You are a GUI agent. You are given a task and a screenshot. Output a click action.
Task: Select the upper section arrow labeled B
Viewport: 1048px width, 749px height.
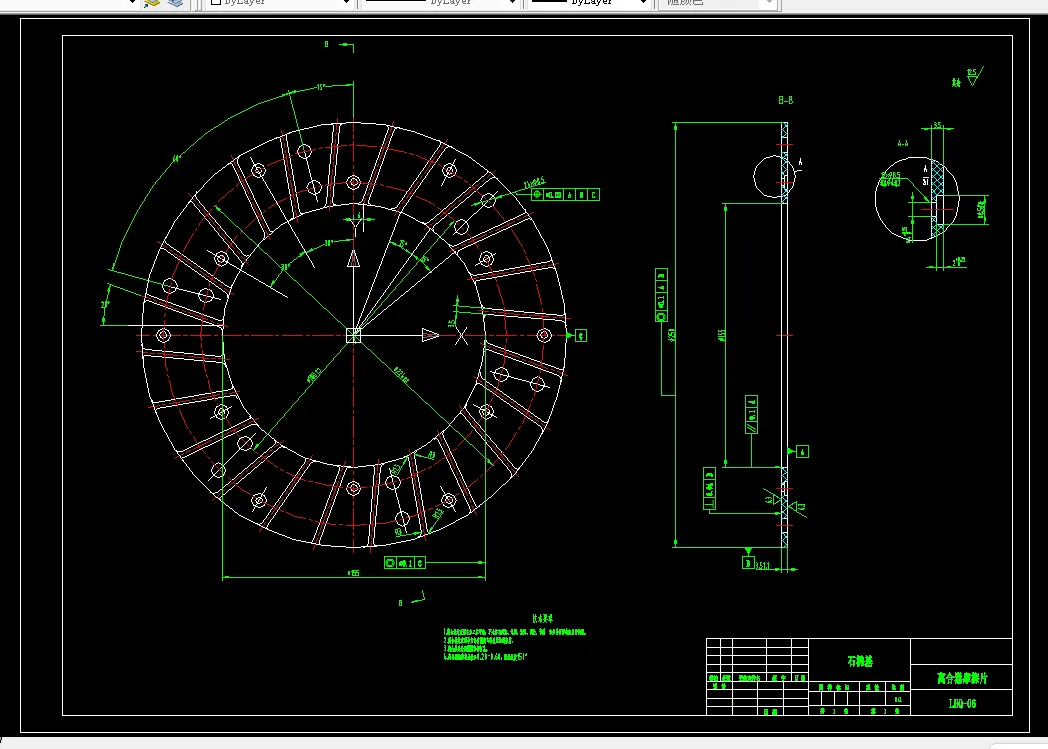[348, 46]
